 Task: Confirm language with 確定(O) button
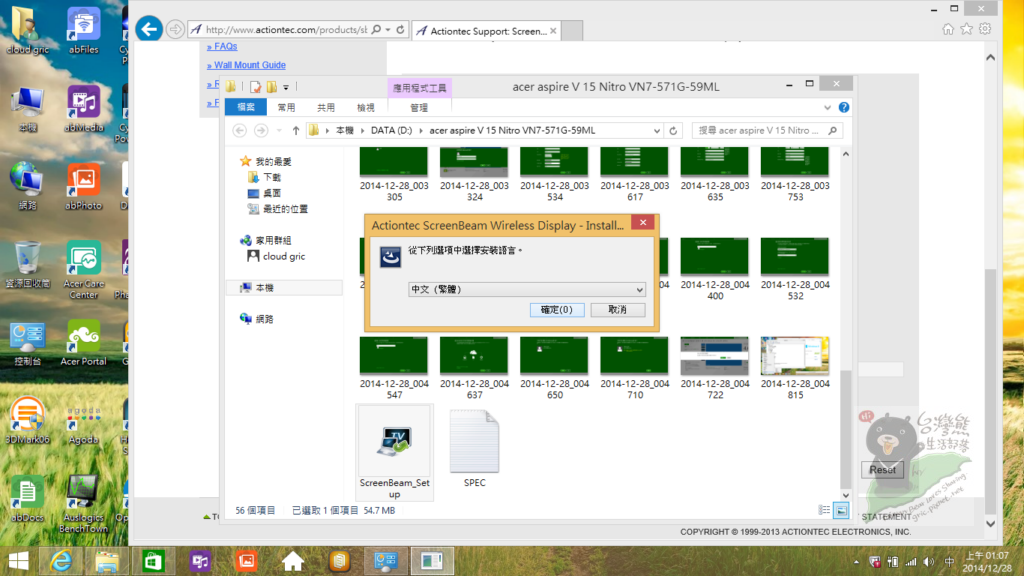tap(556, 310)
